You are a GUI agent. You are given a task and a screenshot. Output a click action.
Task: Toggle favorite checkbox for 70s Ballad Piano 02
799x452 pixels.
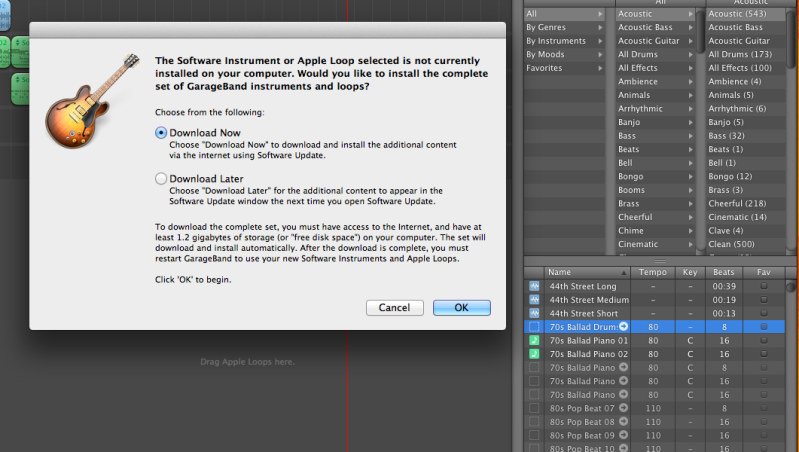click(x=763, y=354)
